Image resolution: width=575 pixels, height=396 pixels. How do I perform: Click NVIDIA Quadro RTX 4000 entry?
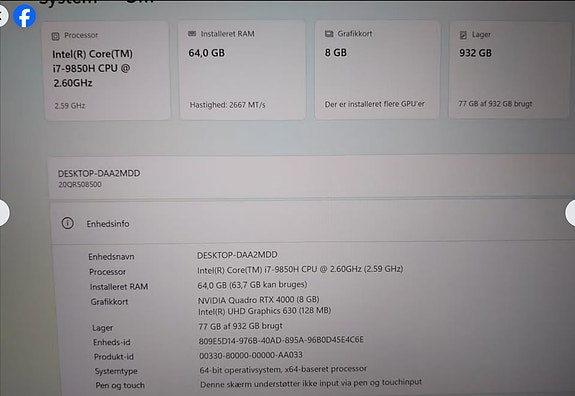point(259,300)
